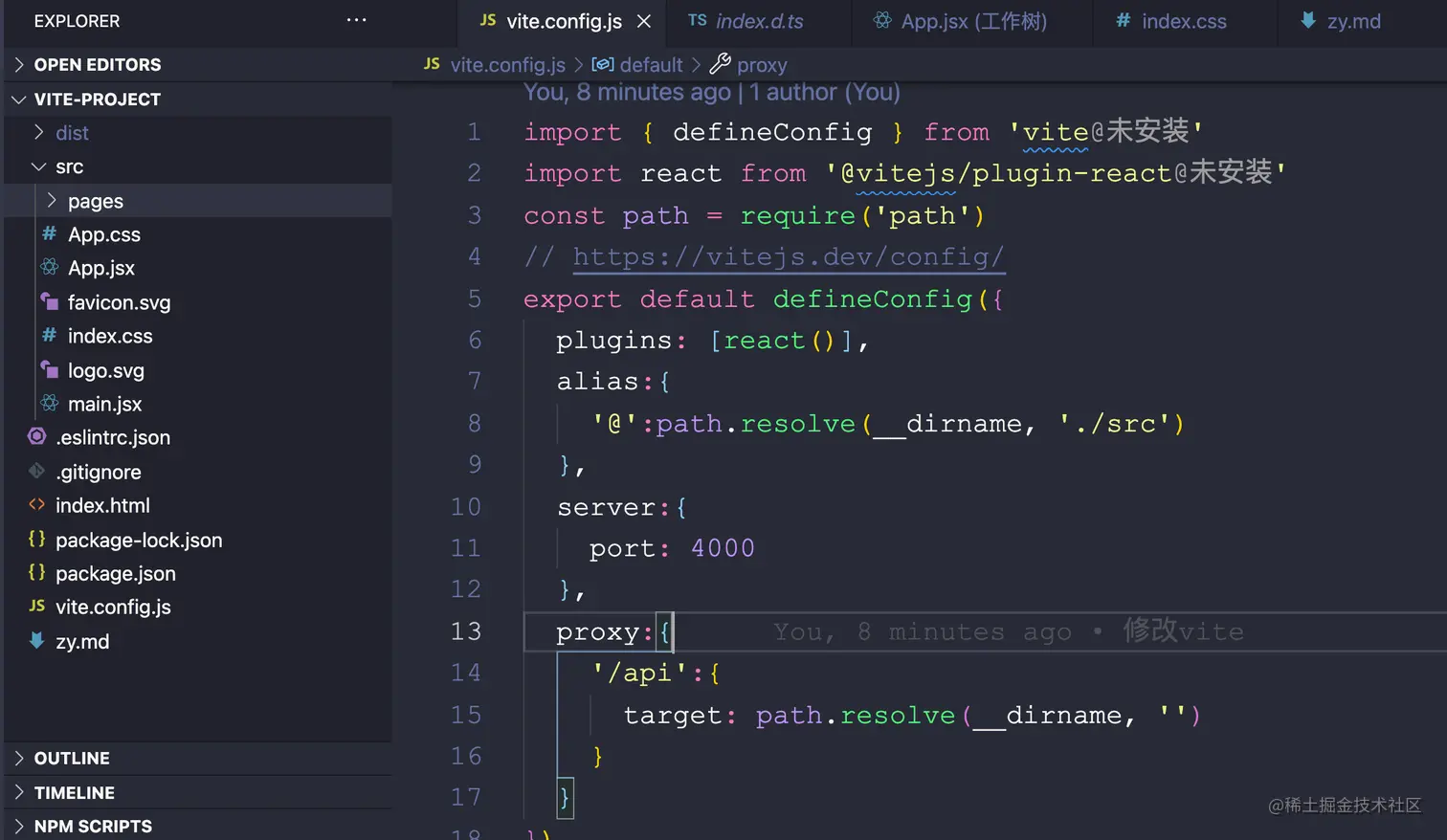Click the braces icon beside package-lock.json
Screen dimensions: 1447x840
(x=37, y=540)
